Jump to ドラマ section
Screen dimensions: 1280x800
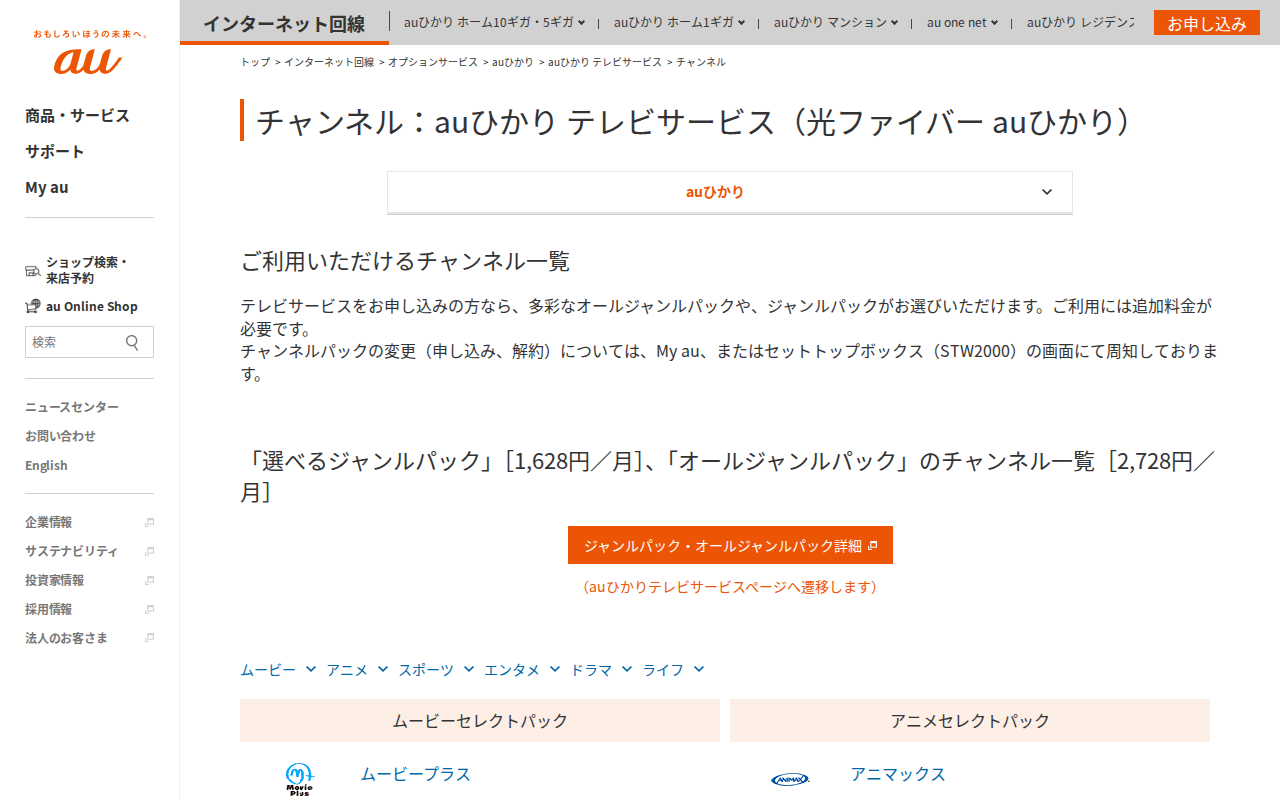(601, 670)
